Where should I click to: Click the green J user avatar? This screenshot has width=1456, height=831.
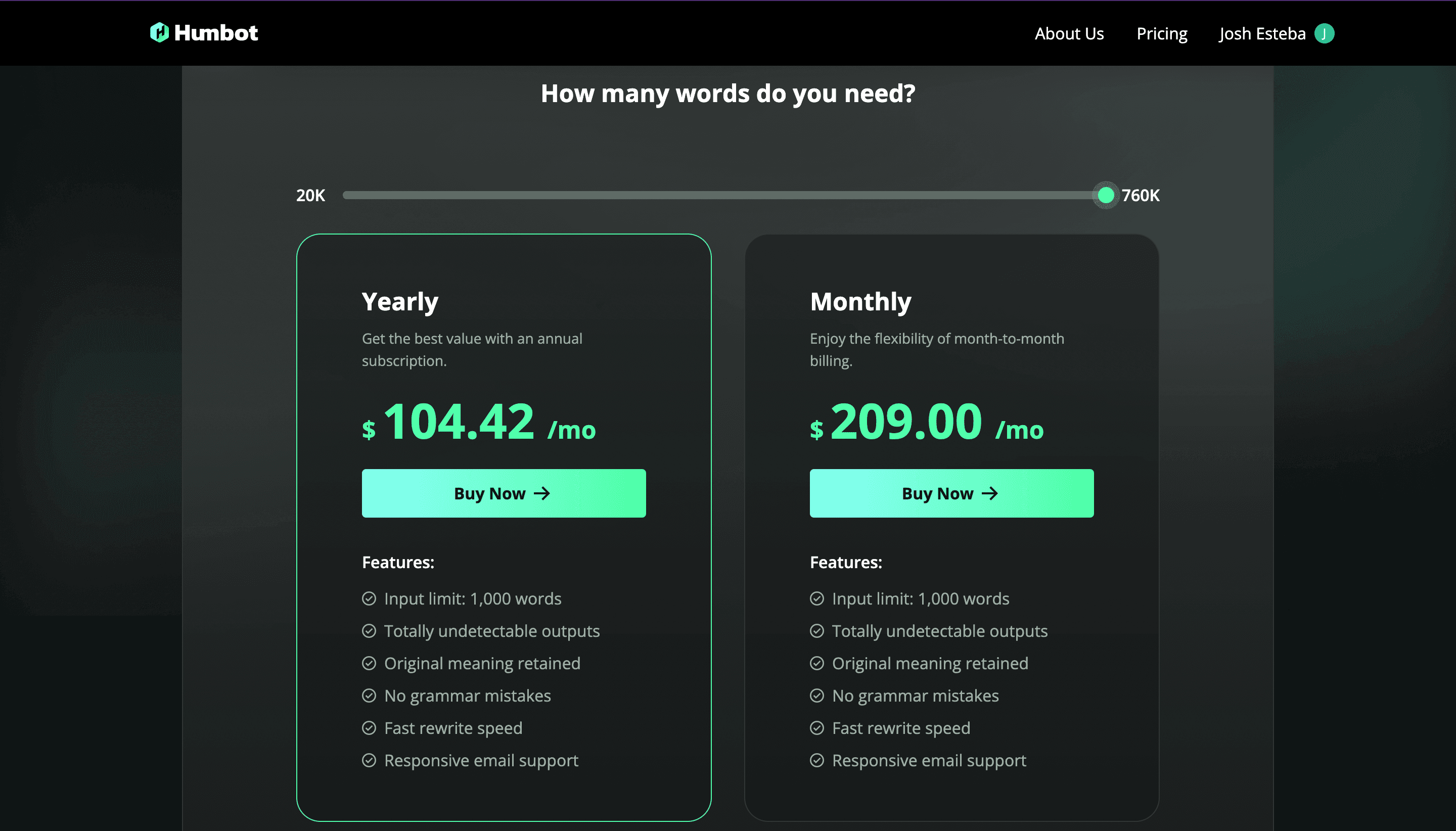point(1324,34)
